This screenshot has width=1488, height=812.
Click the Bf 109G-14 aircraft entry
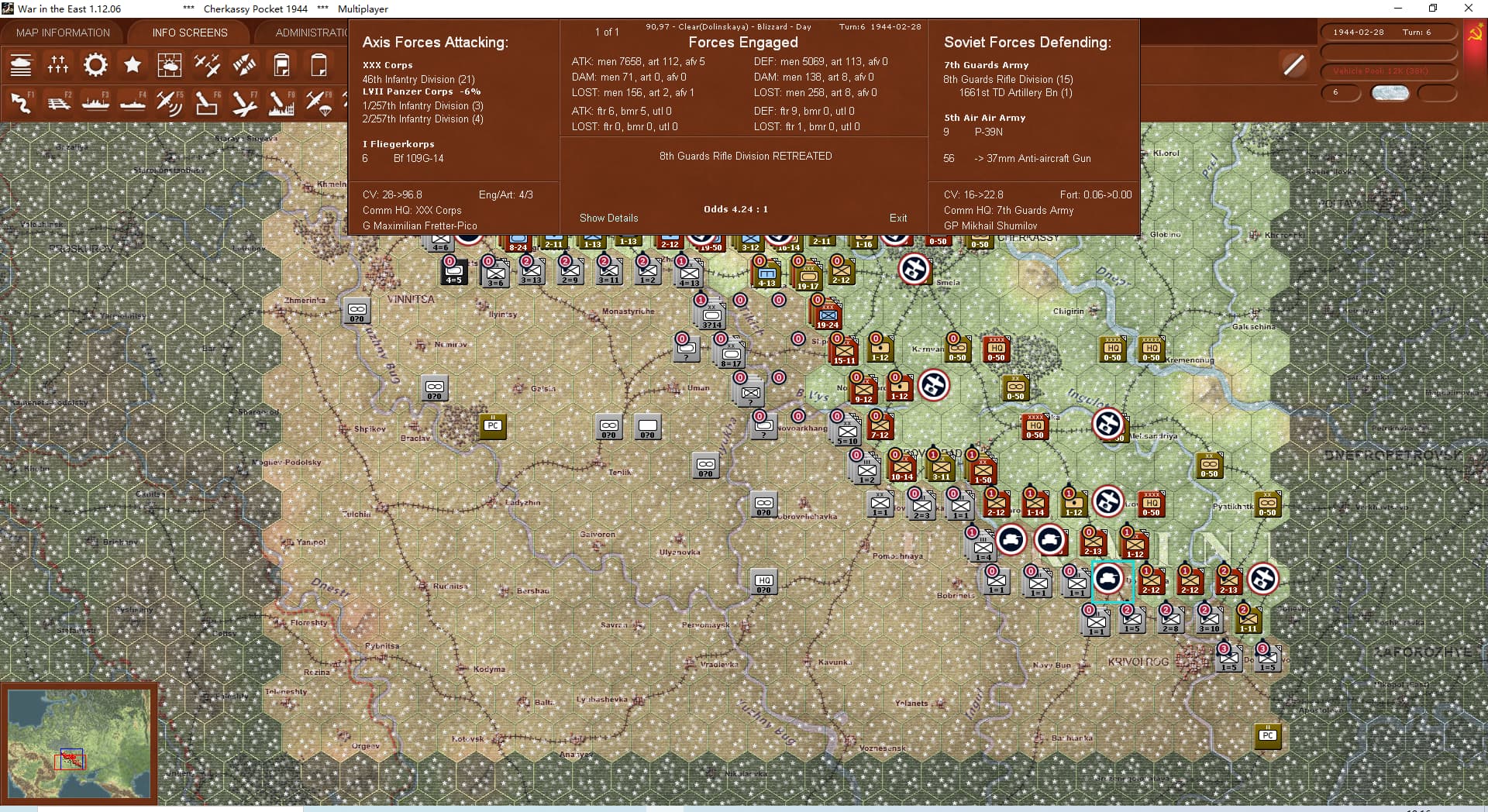coord(418,158)
